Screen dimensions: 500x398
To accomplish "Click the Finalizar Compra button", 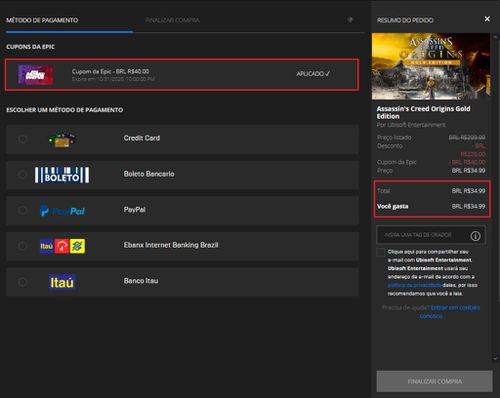I will [x=434, y=381].
